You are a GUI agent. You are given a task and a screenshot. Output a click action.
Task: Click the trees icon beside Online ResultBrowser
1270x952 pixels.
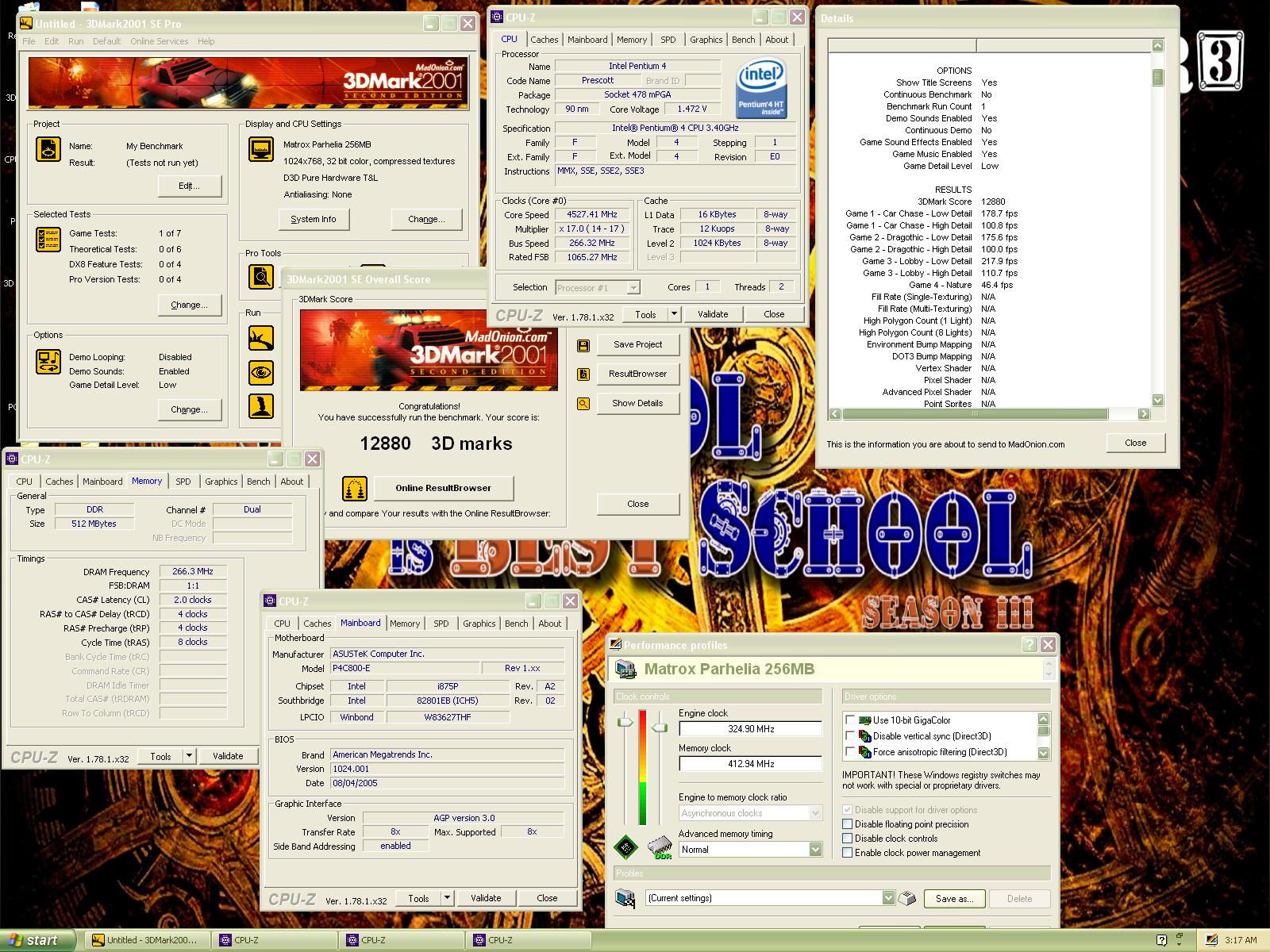pos(355,488)
